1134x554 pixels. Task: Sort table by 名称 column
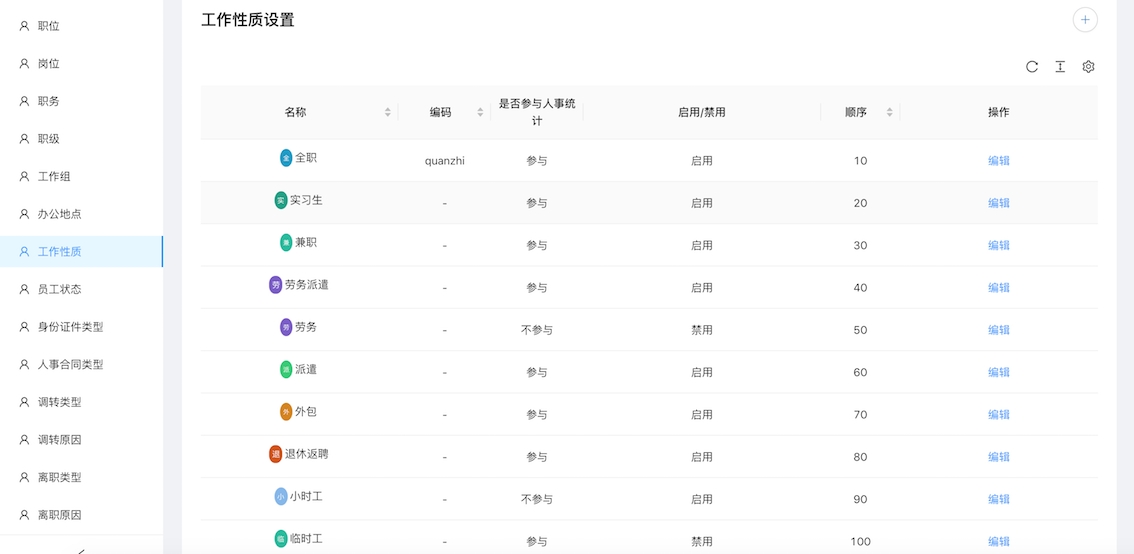(x=388, y=112)
